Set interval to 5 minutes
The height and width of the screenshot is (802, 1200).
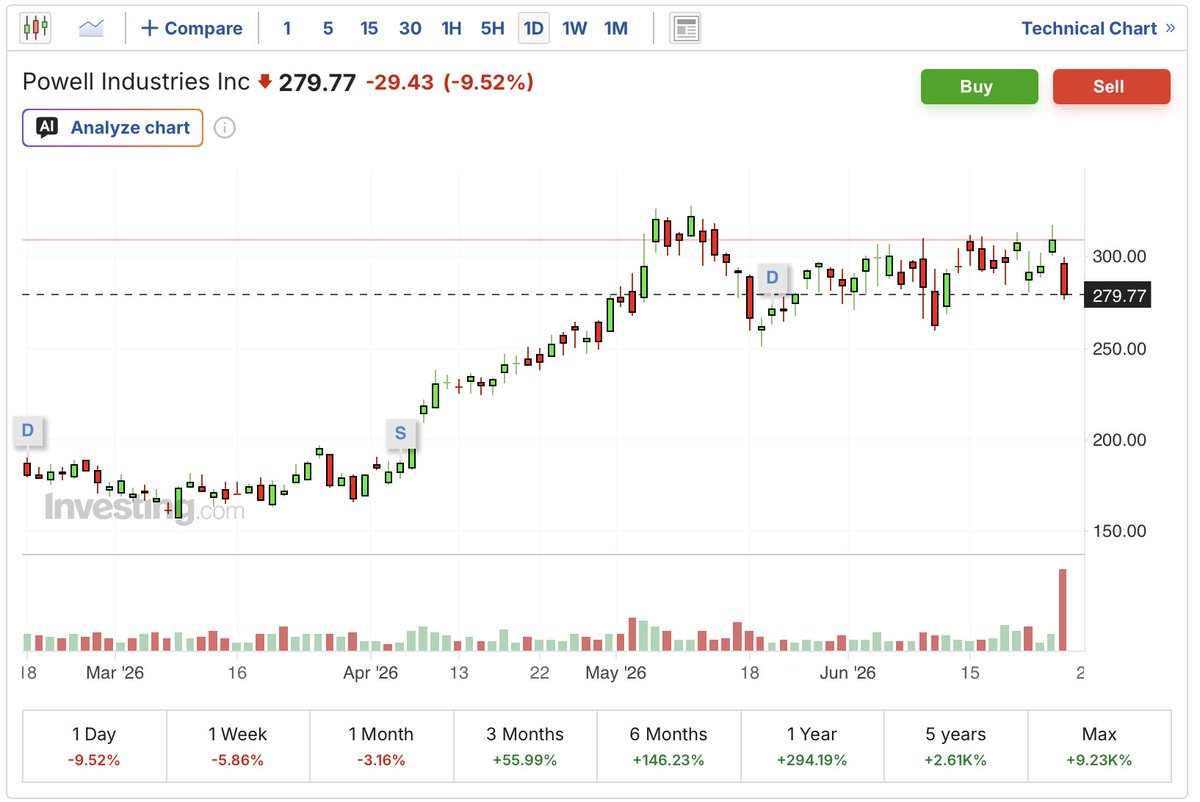328,28
